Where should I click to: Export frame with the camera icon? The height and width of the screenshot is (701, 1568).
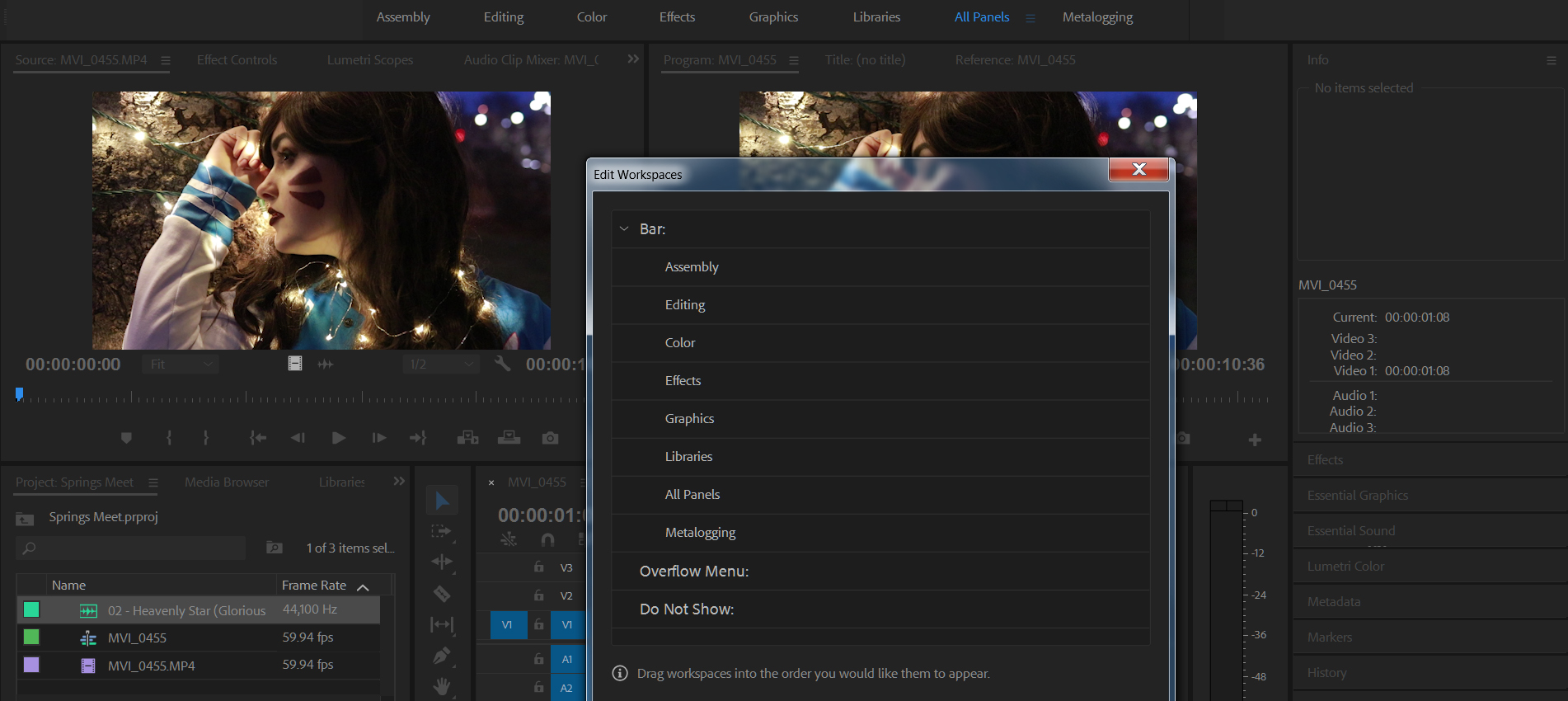click(x=550, y=438)
